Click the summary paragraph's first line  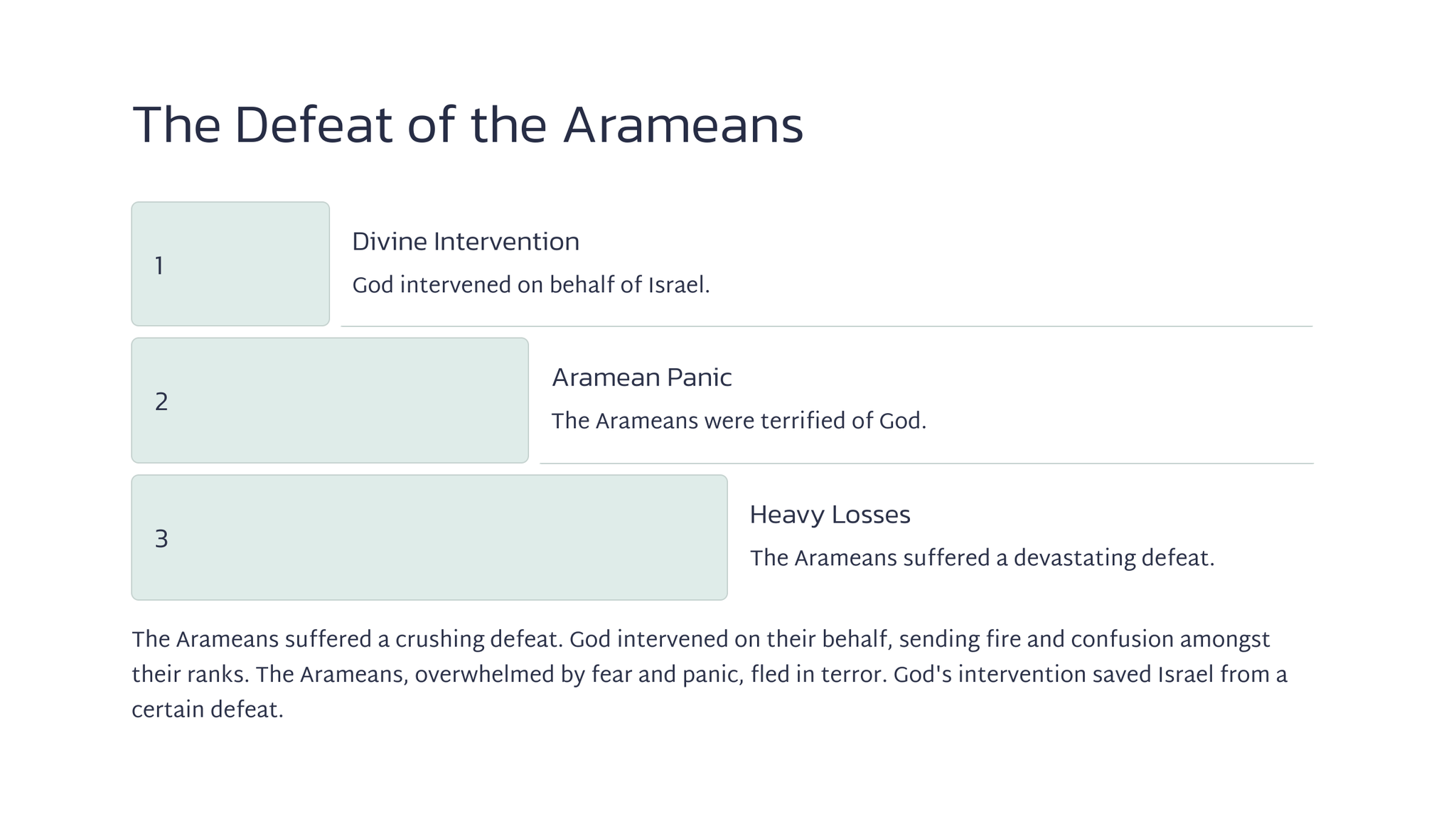(700, 640)
